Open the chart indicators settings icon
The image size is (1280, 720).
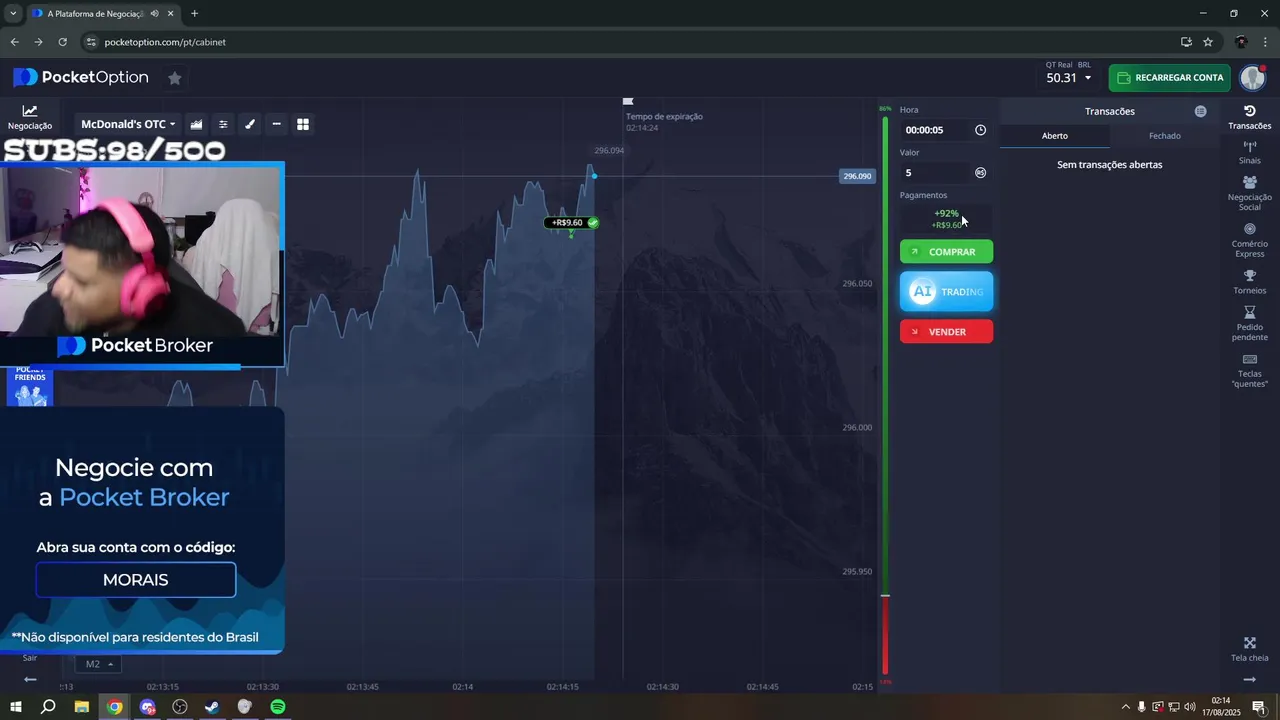223,124
